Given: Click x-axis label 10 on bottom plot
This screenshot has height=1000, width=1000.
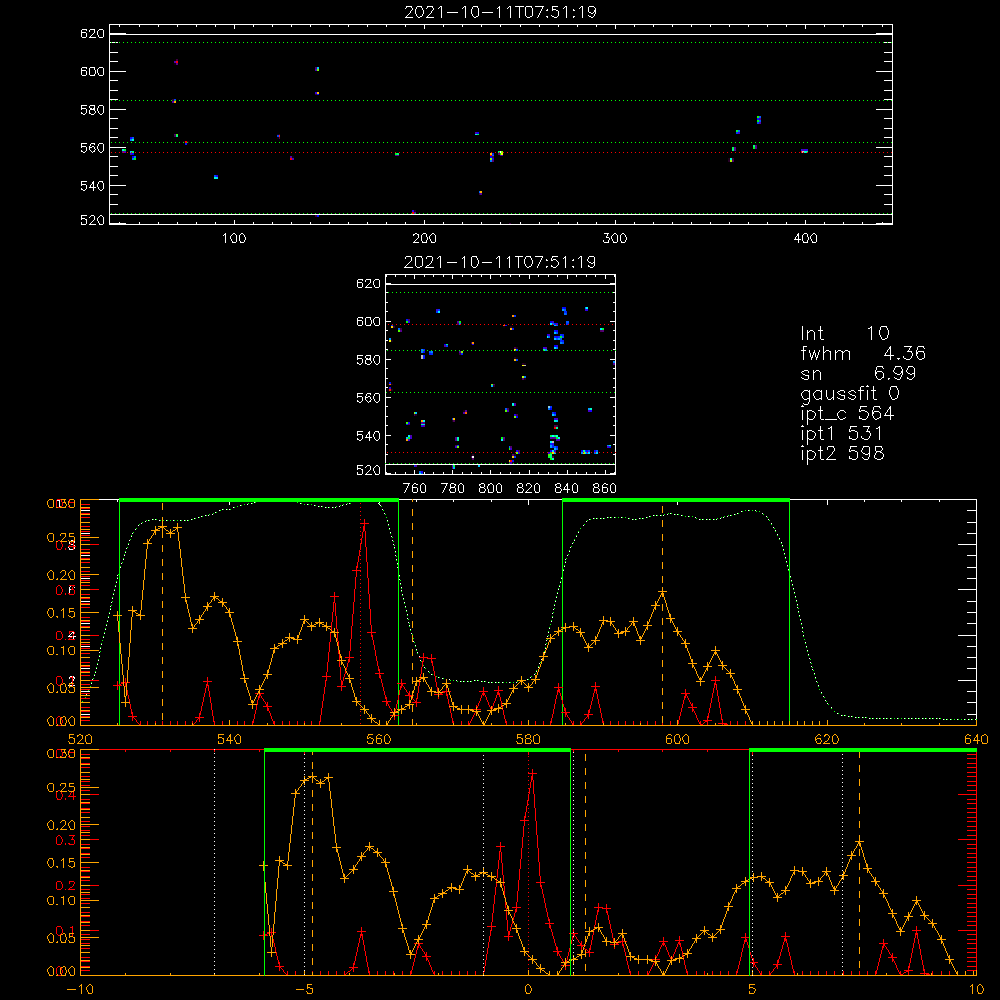Looking at the screenshot, I should tap(976, 989).
